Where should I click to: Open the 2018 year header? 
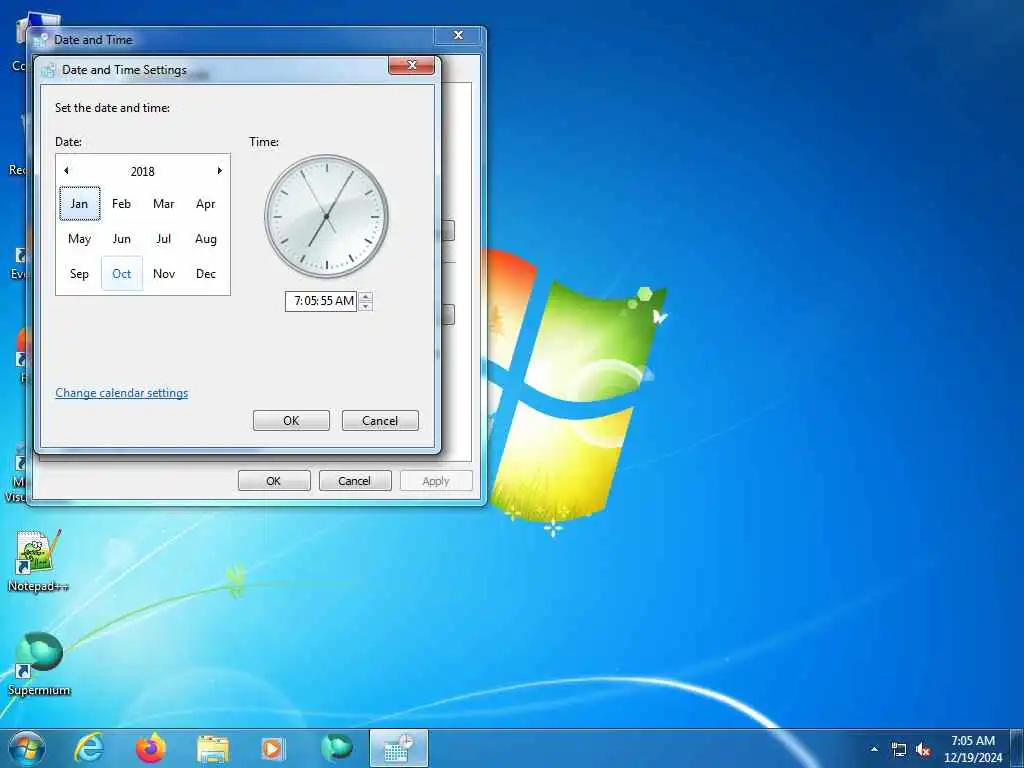[142, 172]
